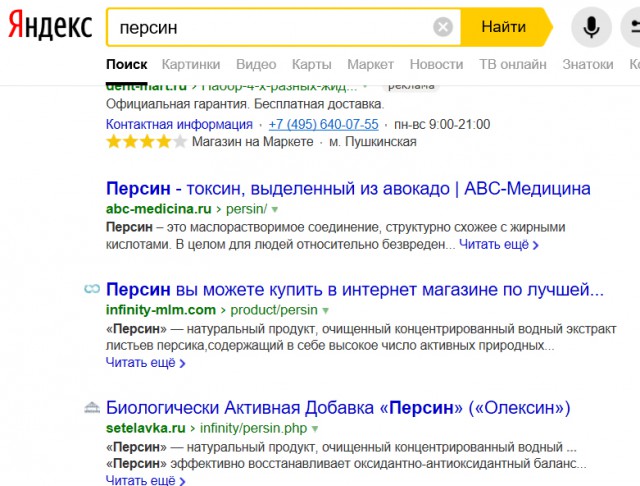The width and height of the screenshot is (640, 486).
Task: Click the infinity-mlm favicon icon
Action: click(x=92, y=289)
